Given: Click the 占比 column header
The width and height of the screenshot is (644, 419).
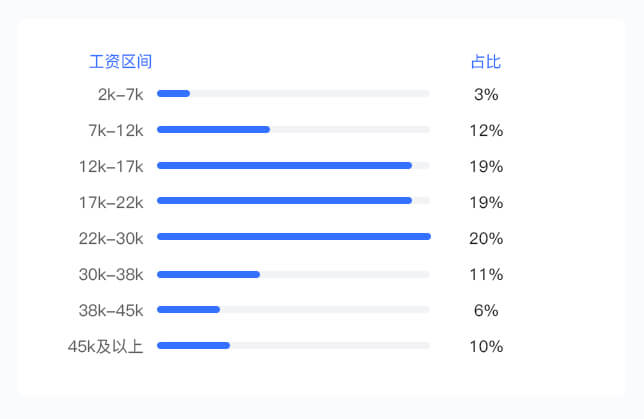Looking at the screenshot, I should click(x=486, y=62).
